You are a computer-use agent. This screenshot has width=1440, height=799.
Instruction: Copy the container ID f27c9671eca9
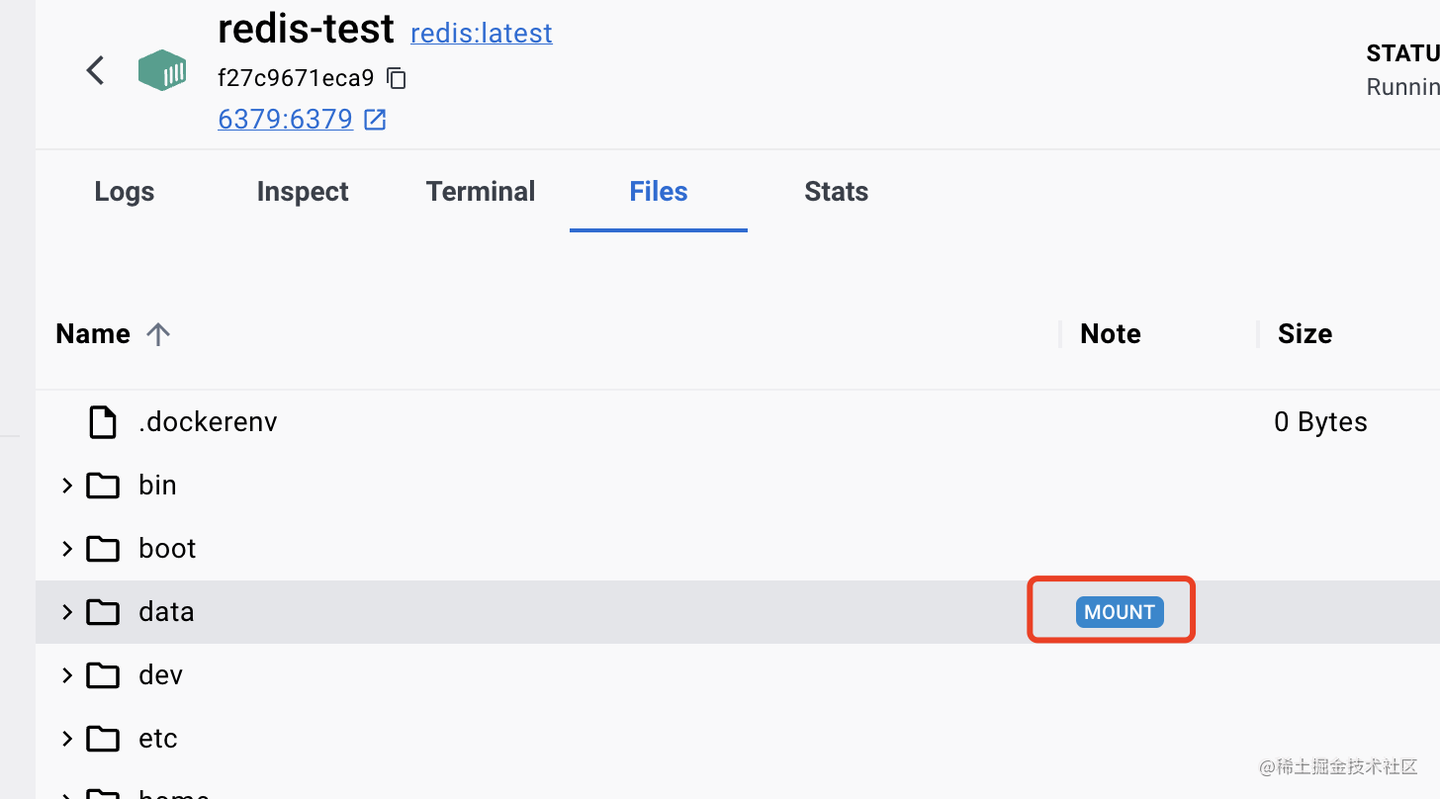coord(395,77)
